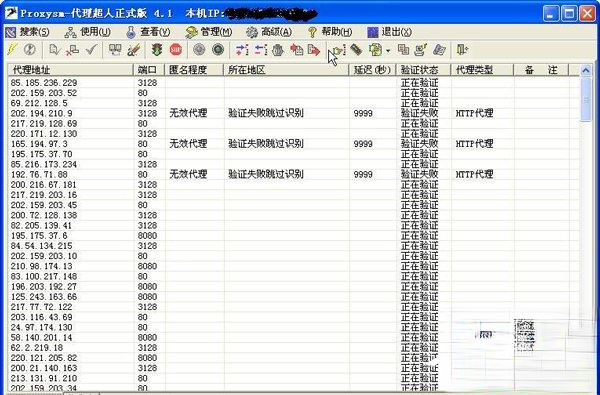Click the gray round button icon
Image resolution: width=600 pixels, height=395 pixels.
(x=199, y=49)
